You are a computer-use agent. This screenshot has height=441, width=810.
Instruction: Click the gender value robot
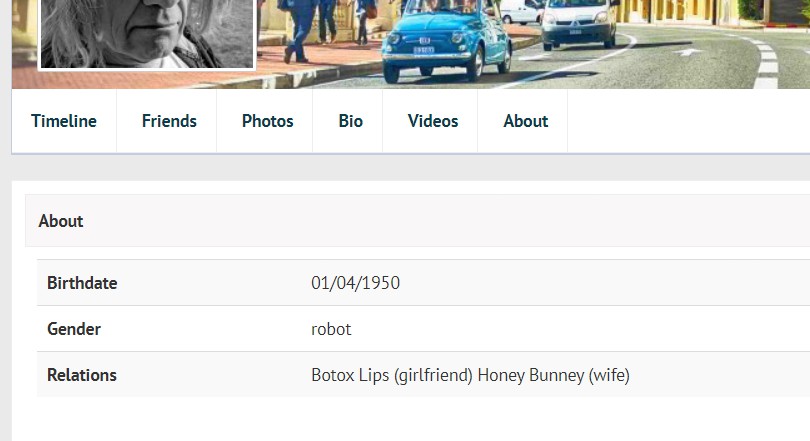[331, 329]
